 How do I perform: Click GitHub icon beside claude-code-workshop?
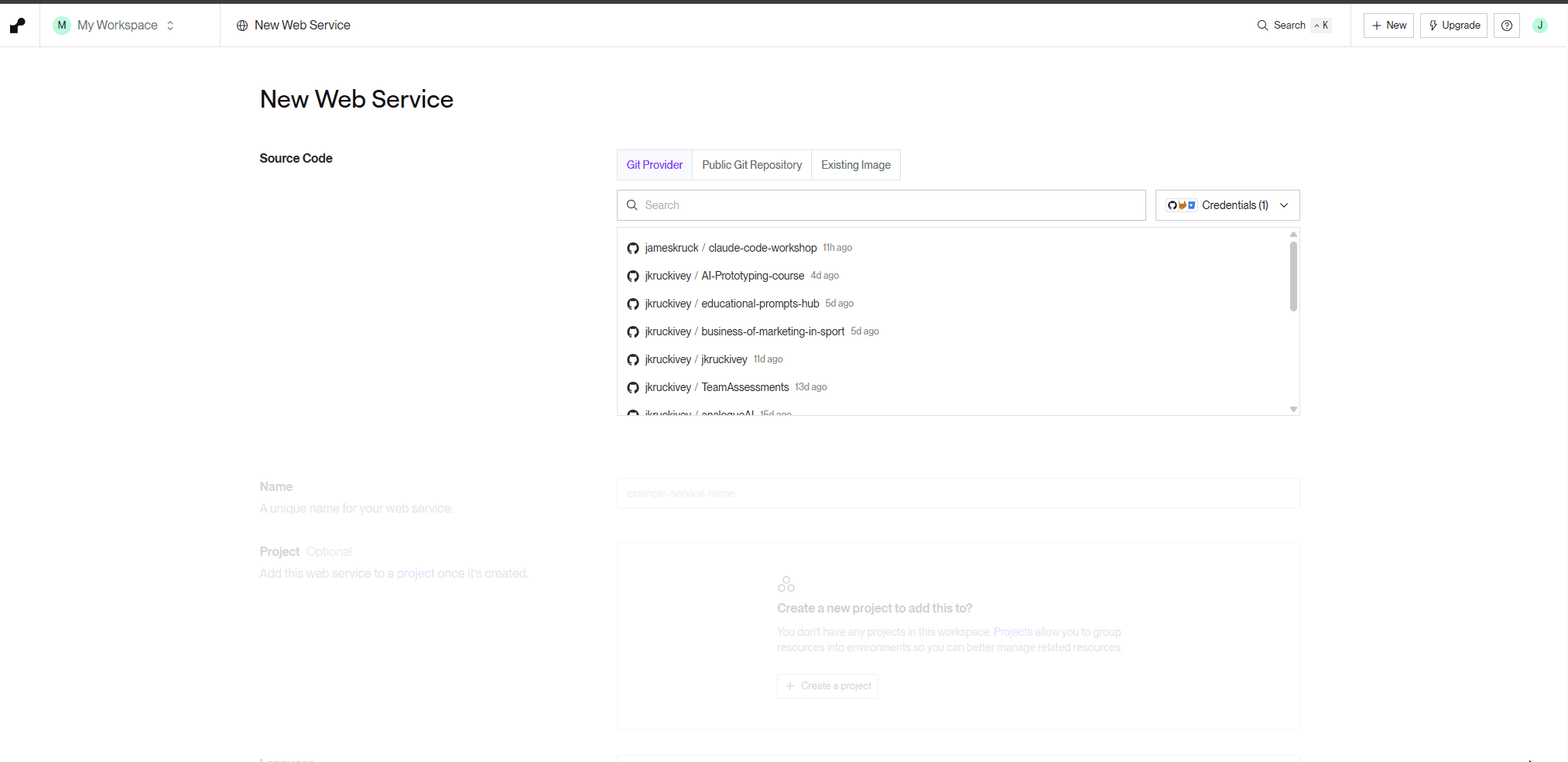pos(633,249)
